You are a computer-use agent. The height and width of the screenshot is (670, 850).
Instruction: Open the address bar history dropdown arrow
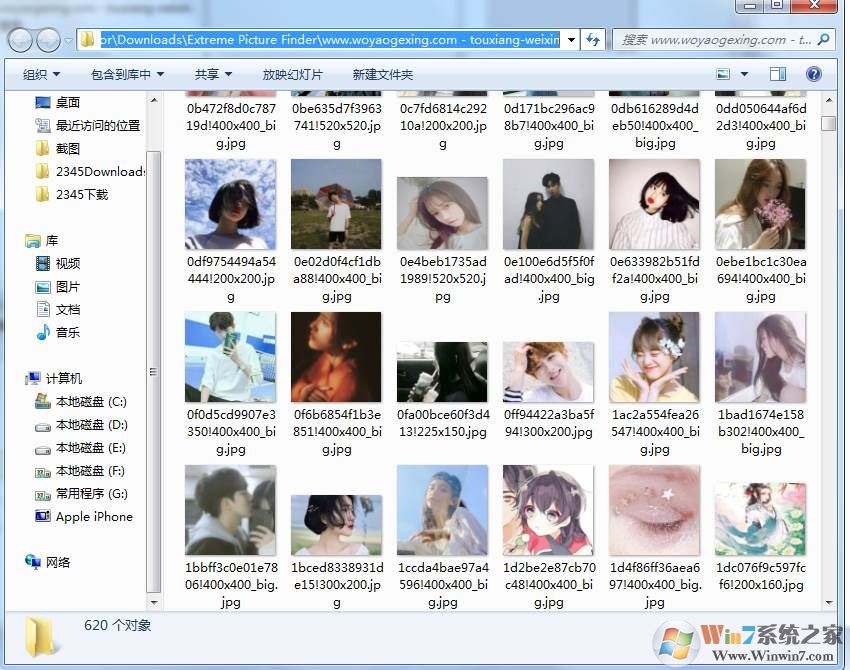click(571, 40)
